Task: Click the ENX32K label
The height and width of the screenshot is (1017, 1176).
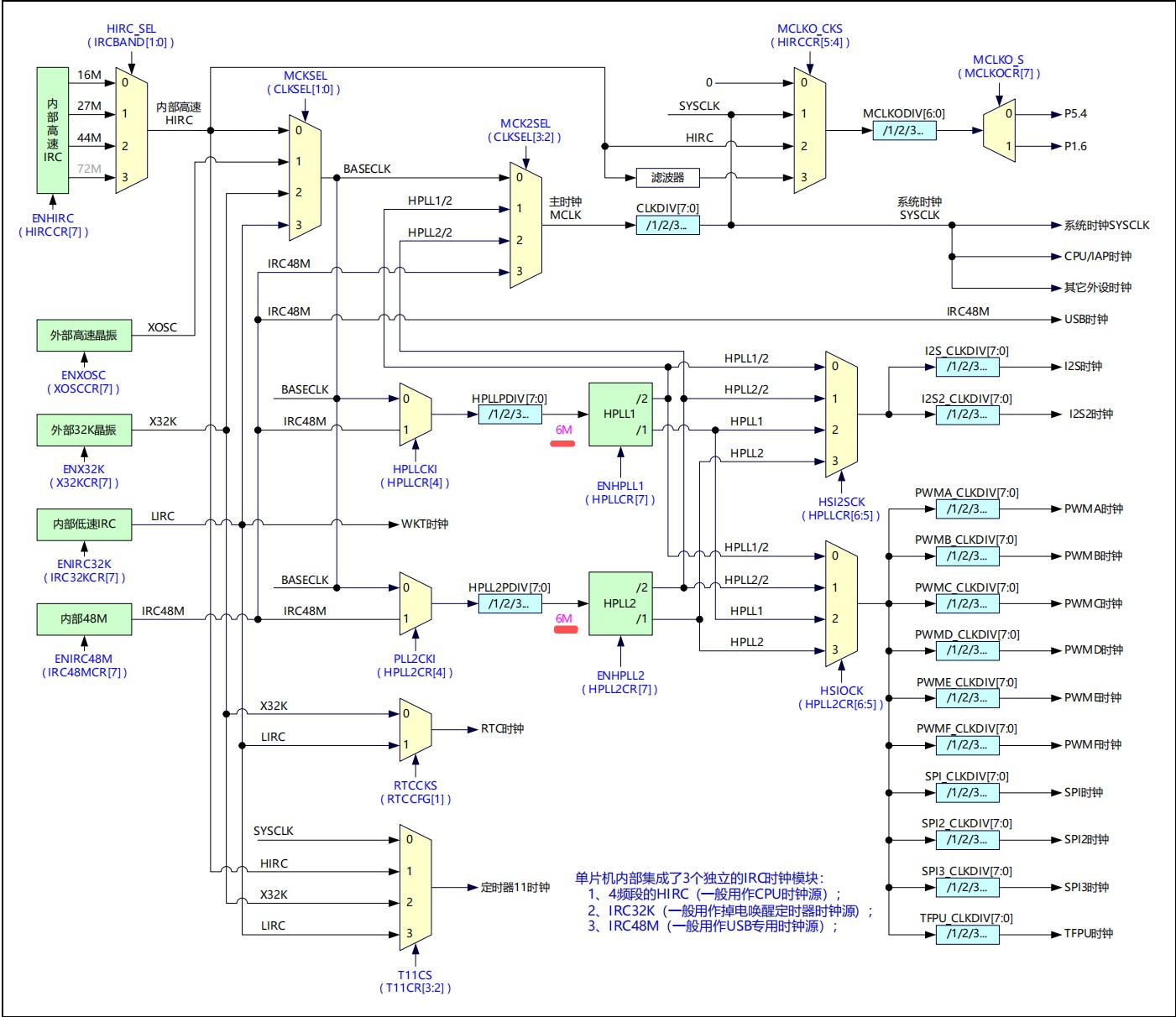Action: [x=84, y=469]
